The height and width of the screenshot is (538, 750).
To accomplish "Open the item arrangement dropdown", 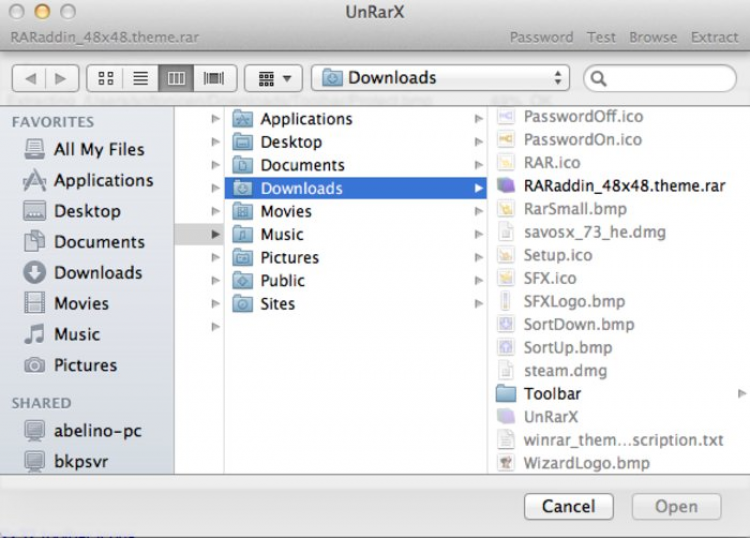I will (274, 78).
